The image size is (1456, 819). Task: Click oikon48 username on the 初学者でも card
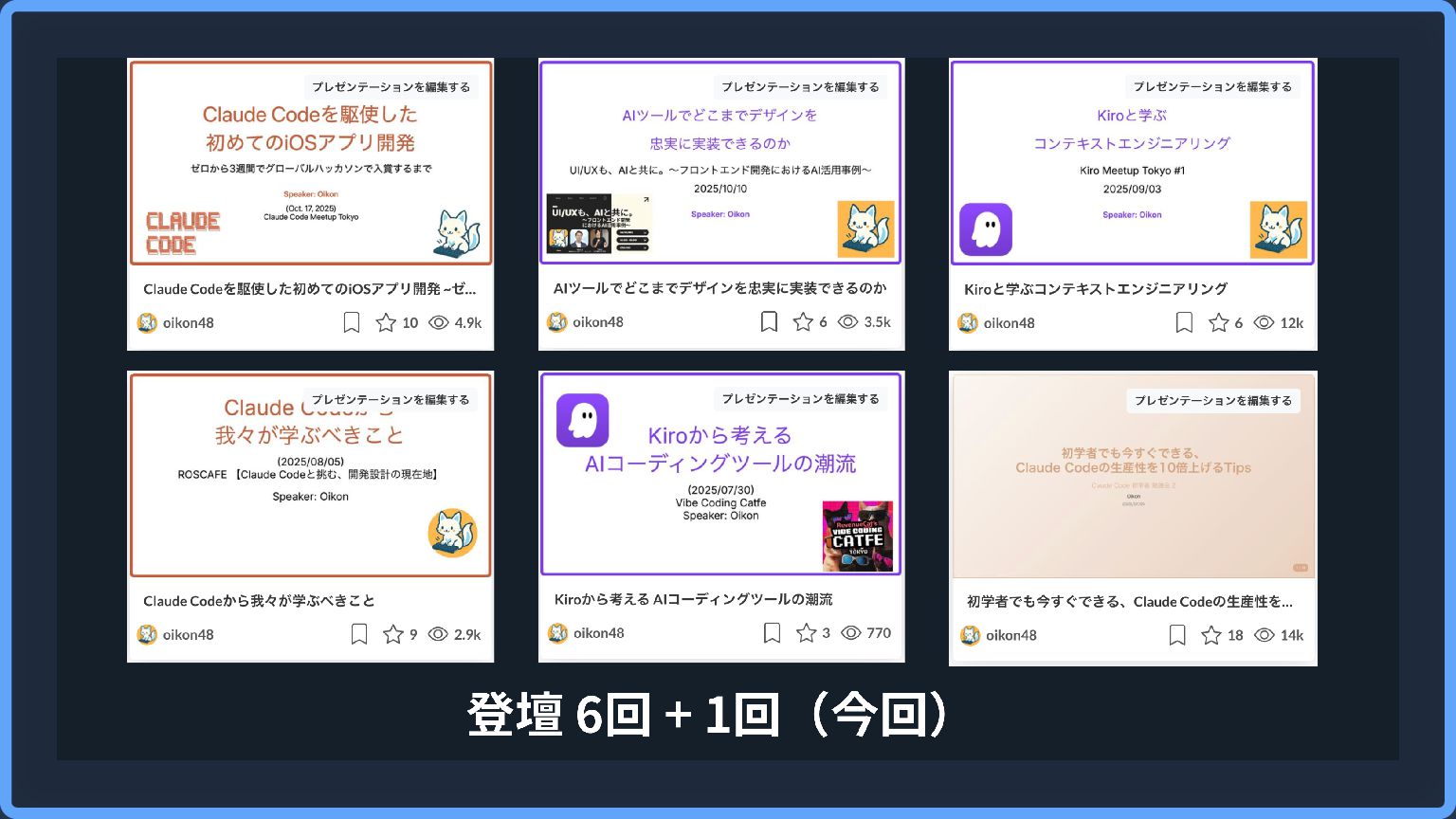(1011, 636)
